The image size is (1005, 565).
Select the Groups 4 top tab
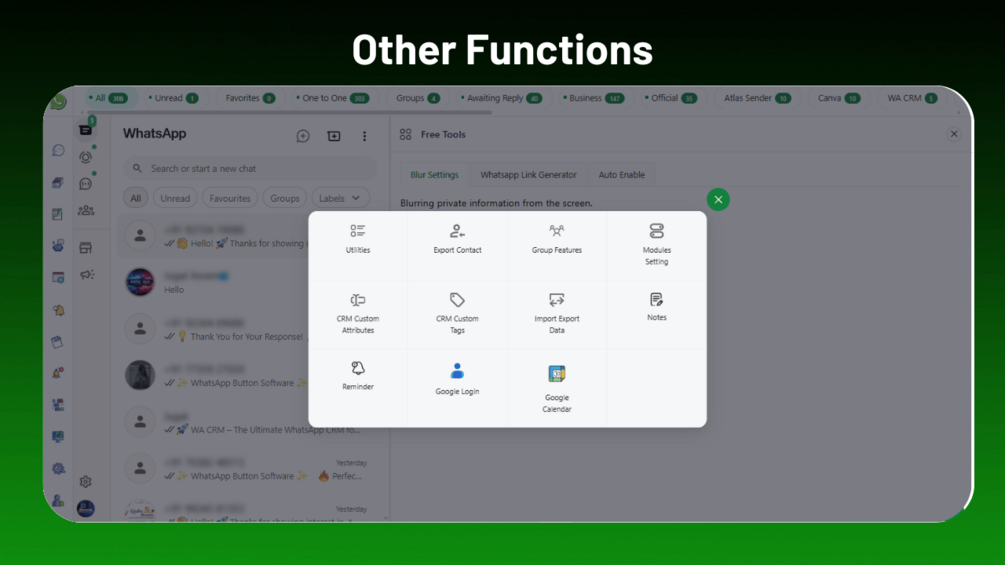417,98
